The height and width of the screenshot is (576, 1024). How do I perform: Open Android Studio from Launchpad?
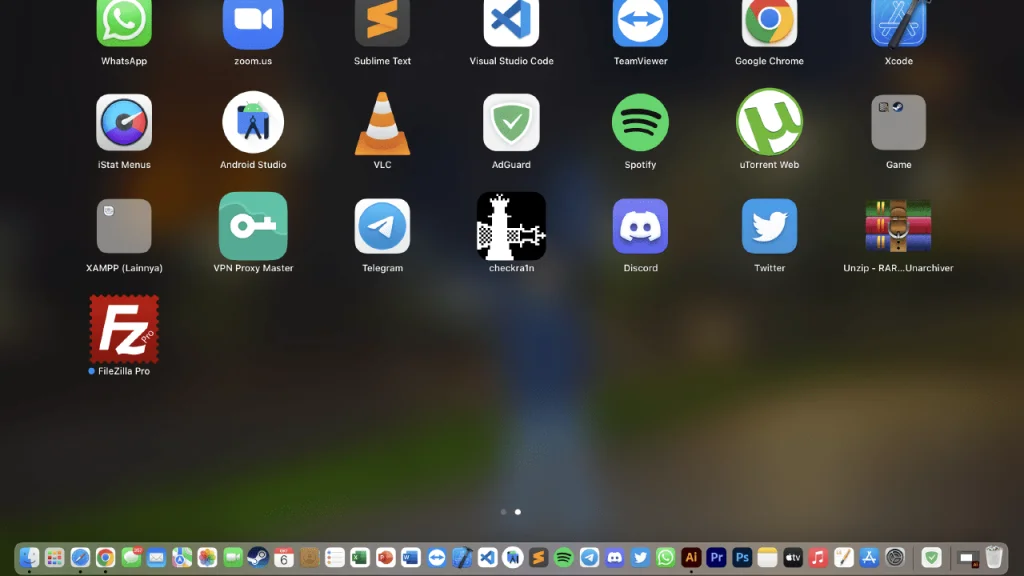click(253, 122)
